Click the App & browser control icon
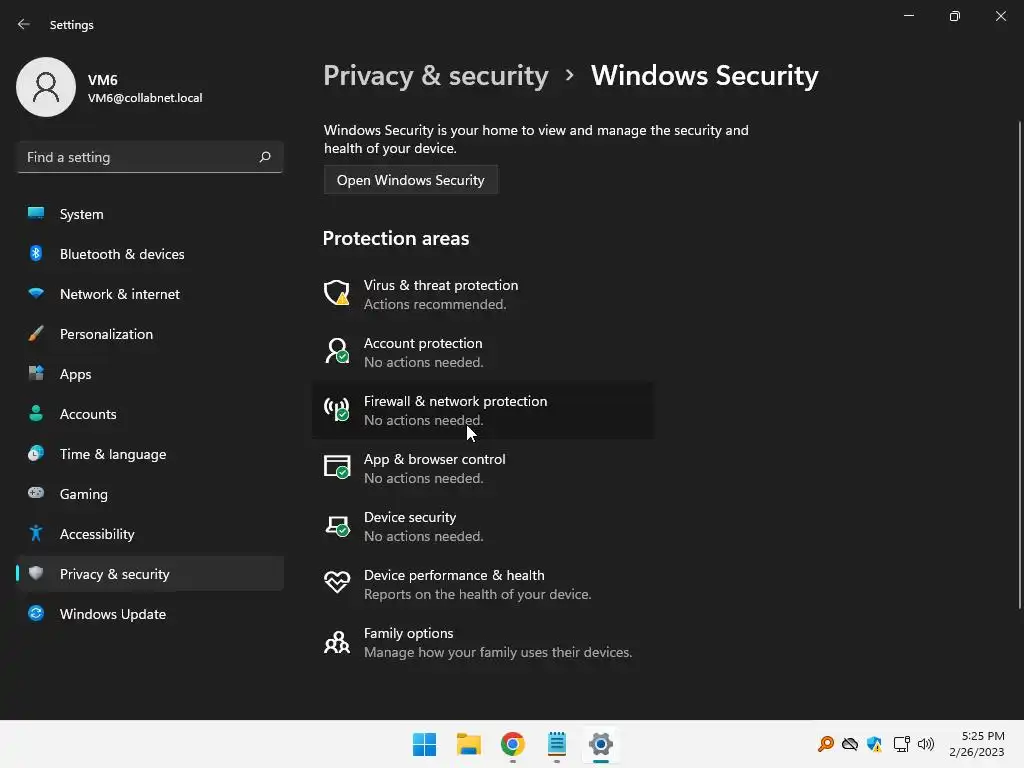The height and width of the screenshot is (768, 1024). point(337,467)
